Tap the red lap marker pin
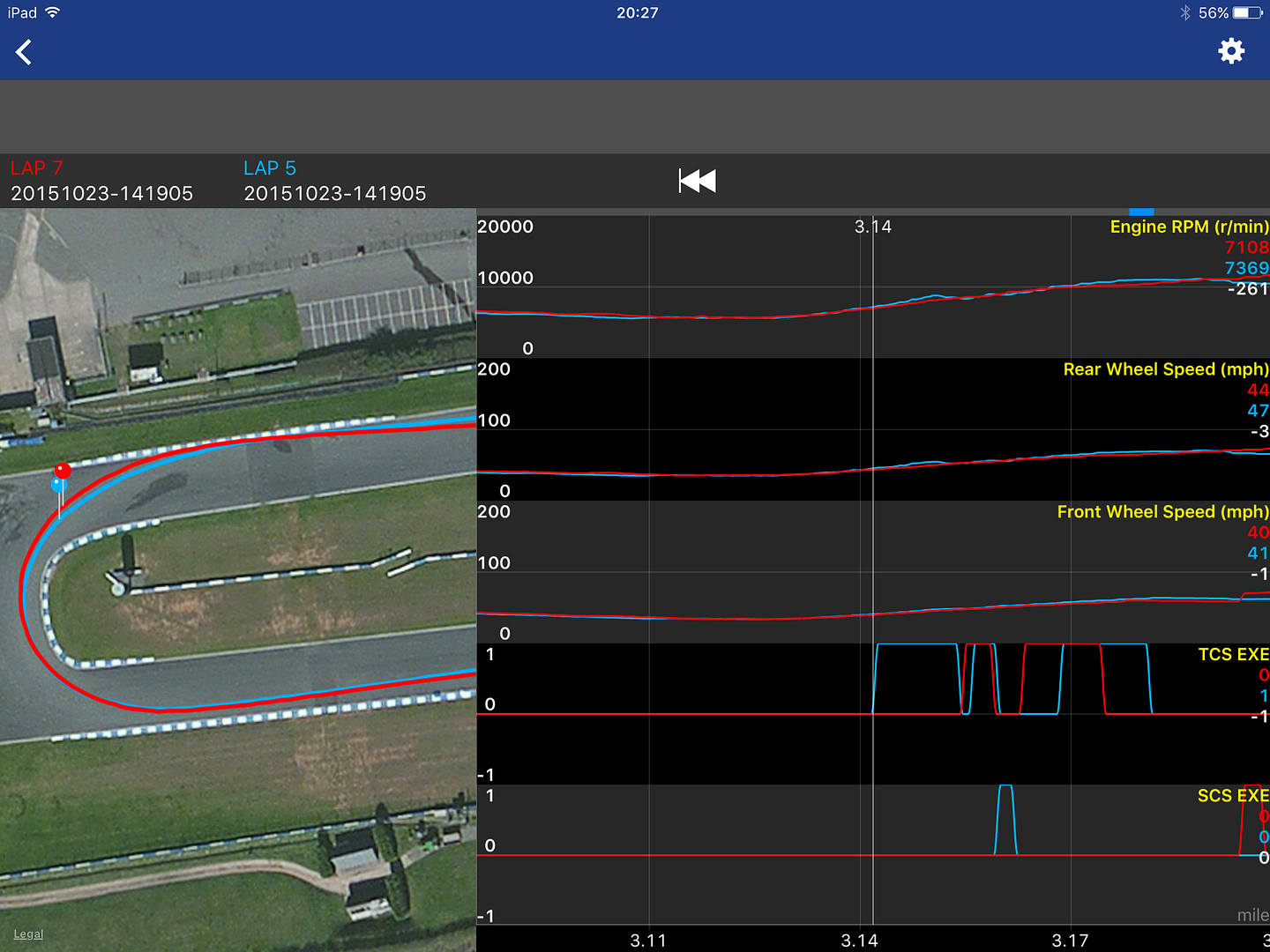The width and height of the screenshot is (1270, 952). (x=63, y=471)
